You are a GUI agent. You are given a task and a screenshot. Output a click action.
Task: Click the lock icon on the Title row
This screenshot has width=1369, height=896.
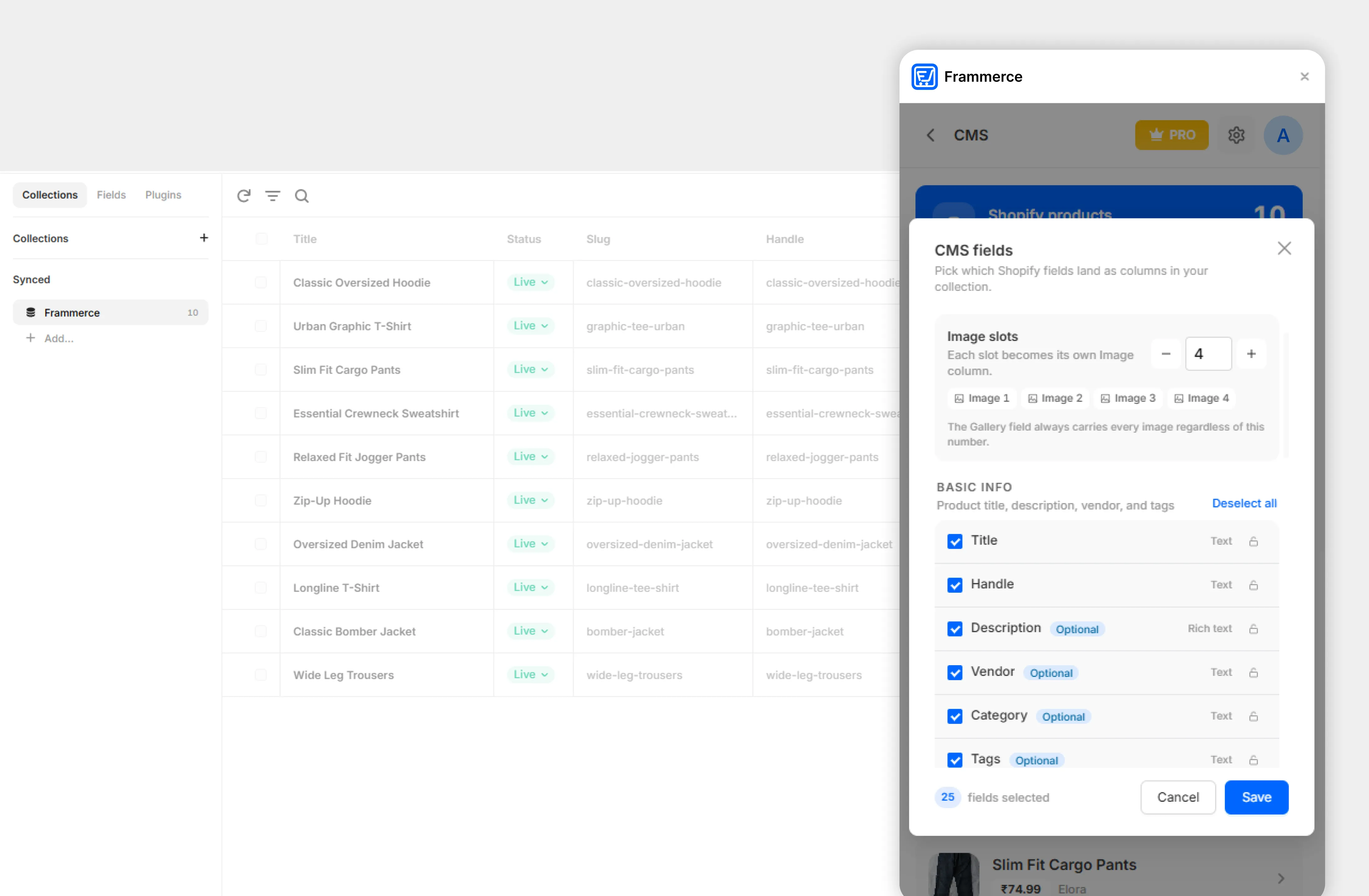pyautogui.click(x=1253, y=541)
